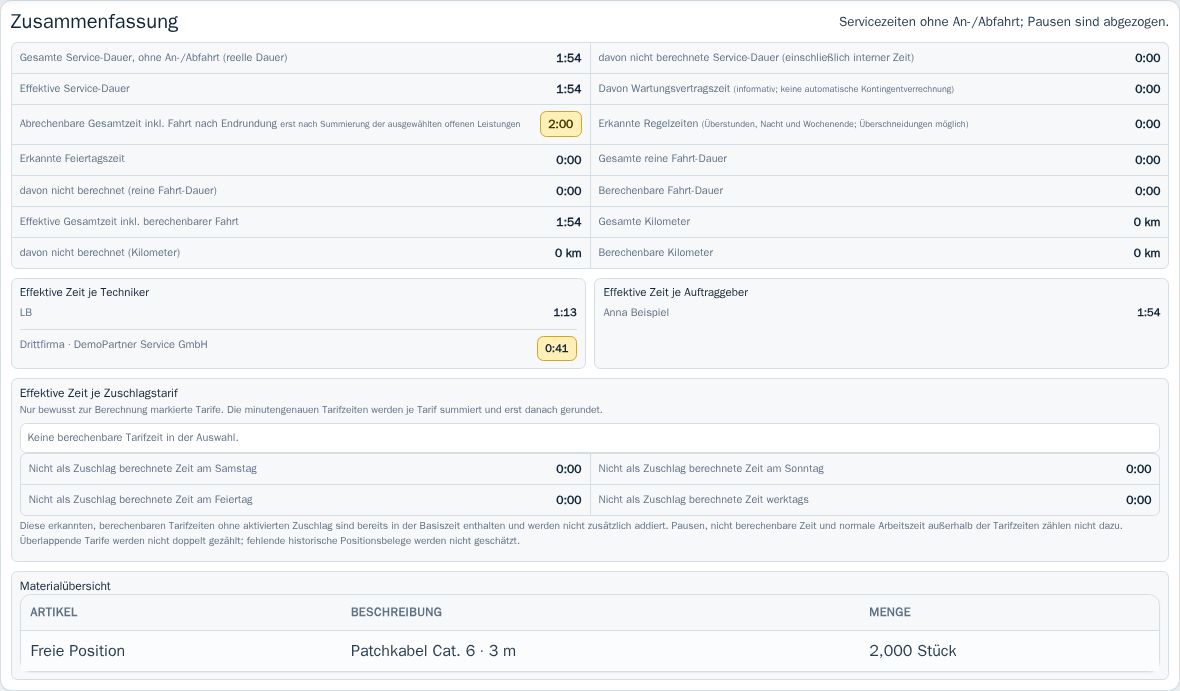
Task: Select 'Nicht als Zuschlag berechnete Zeit am Feiertag'
Action: tap(141, 499)
